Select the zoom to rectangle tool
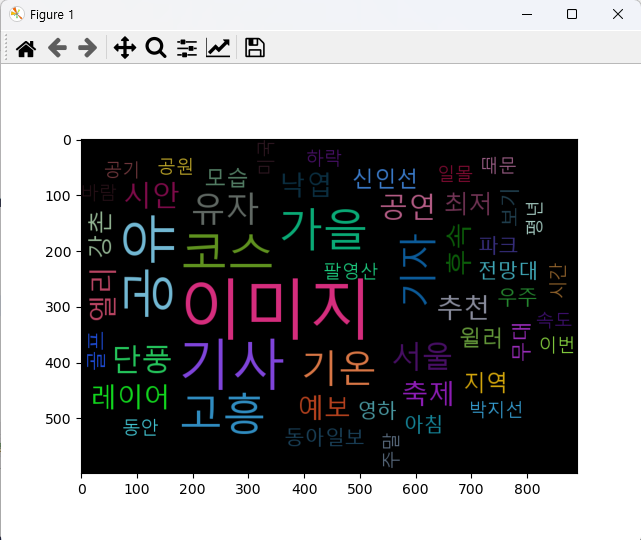Screen dimensions: 641x540 click(156, 48)
